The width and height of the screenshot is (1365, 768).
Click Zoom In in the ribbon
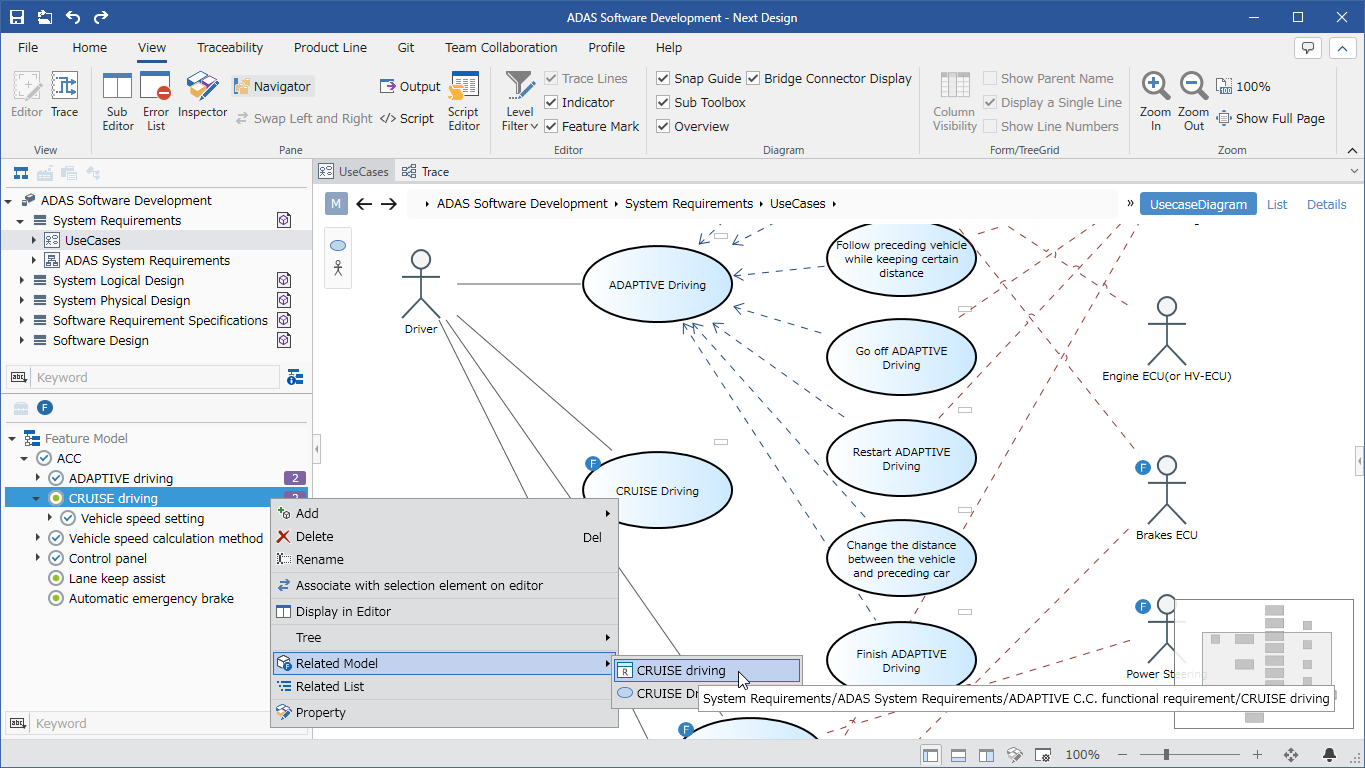(1155, 101)
